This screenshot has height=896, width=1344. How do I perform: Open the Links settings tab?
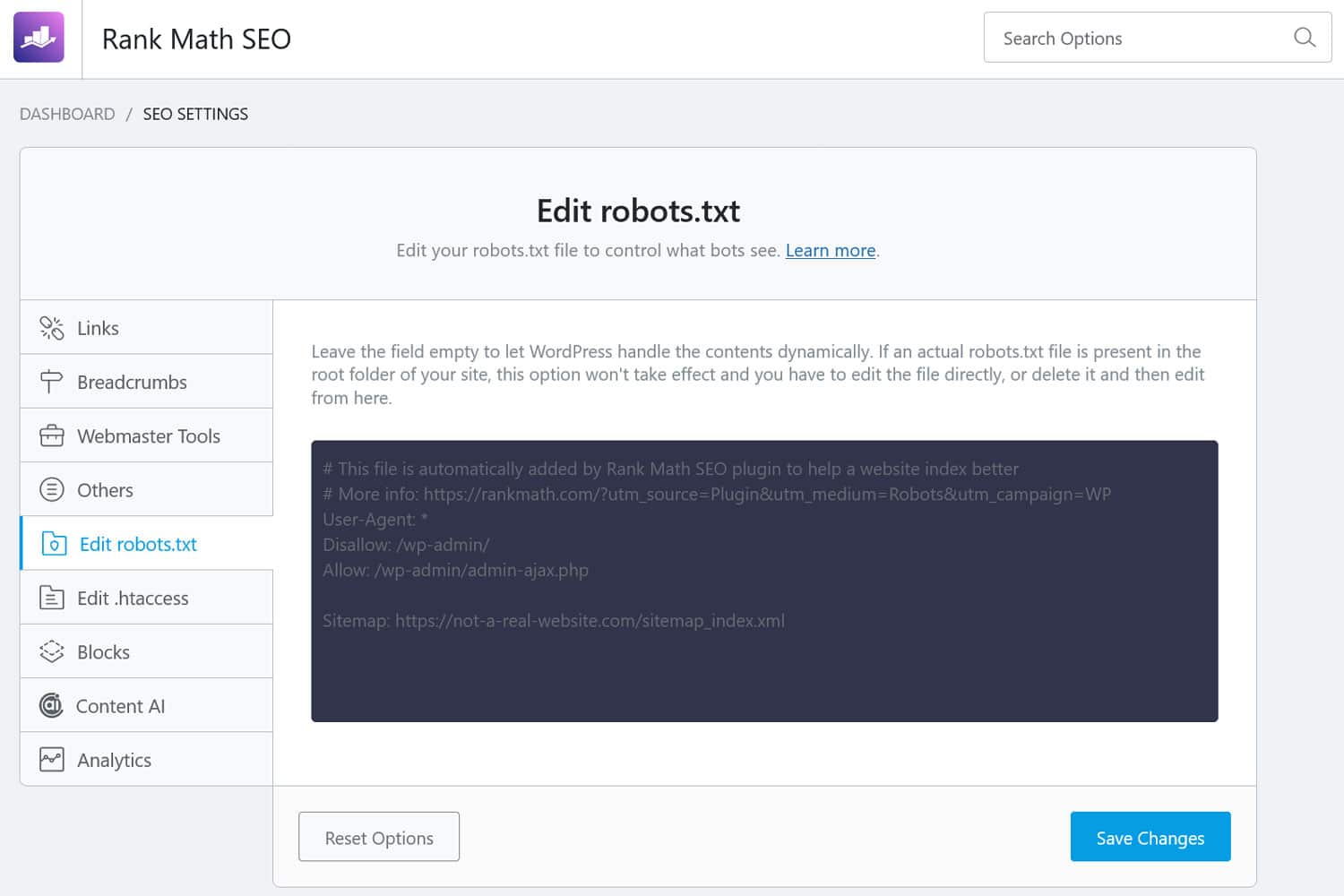[x=147, y=328]
